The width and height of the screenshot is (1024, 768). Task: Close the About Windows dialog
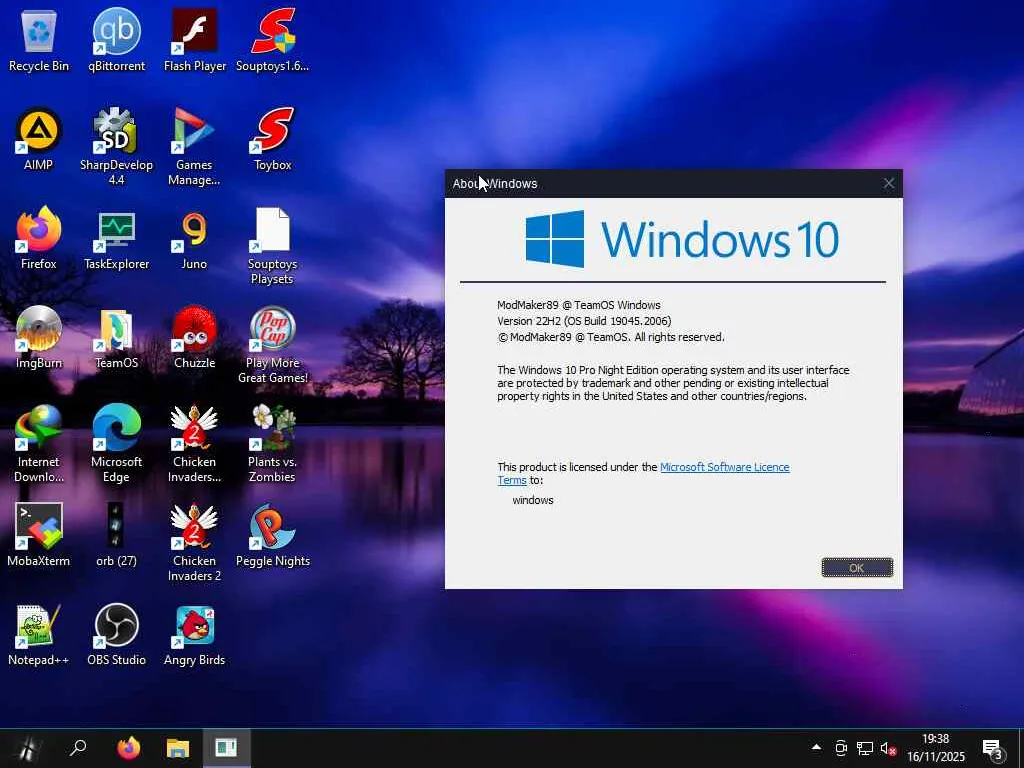889,184
